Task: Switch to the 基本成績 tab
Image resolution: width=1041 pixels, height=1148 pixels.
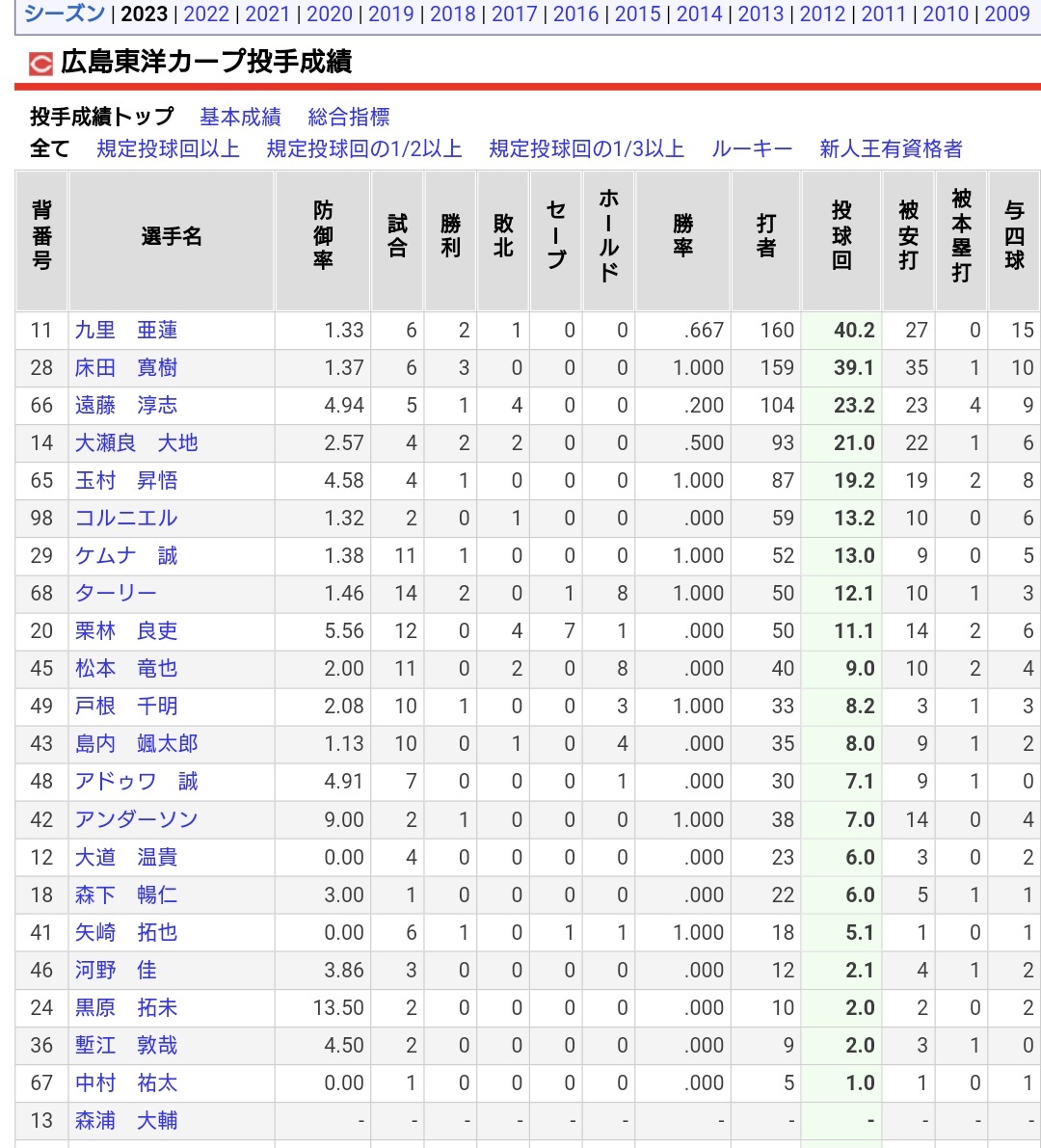Action: click(240, 117)
